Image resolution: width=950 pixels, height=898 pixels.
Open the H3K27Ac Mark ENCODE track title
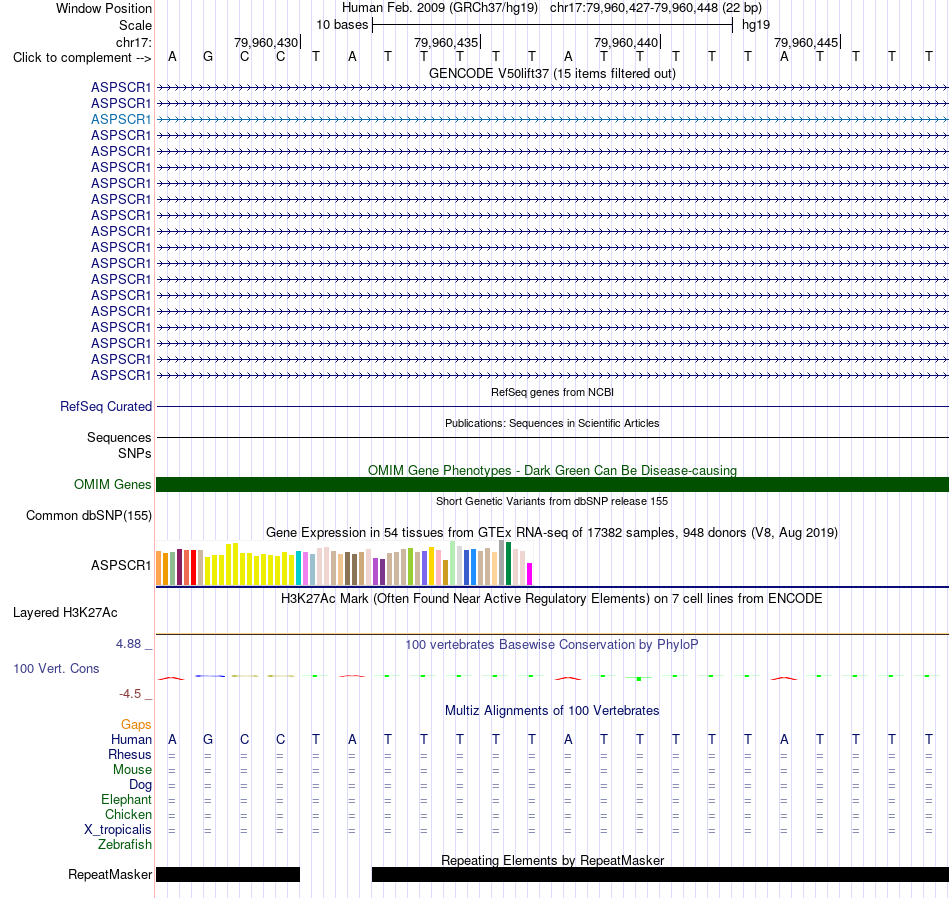(552, 599)
